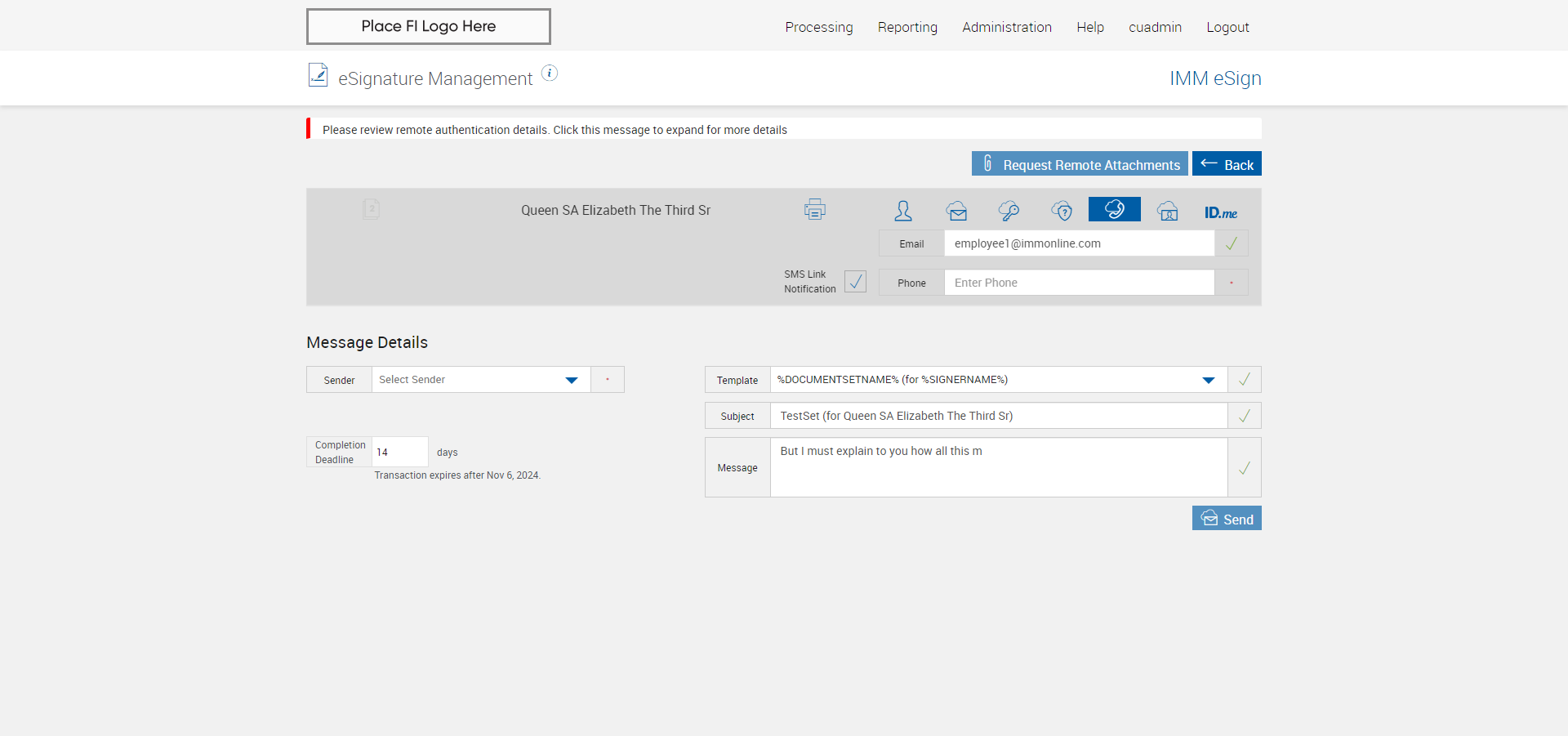Image resolution: width=1568 pixels, height=736 pixels.
Task: Pick the cloud shield question authentication icon
Action: [1062, 211]
